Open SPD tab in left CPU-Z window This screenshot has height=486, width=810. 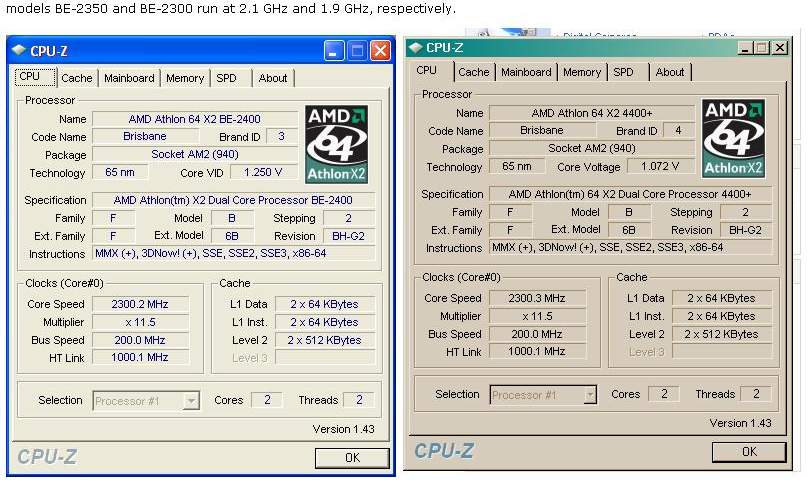pyautogui.click(x=226, y=78)
